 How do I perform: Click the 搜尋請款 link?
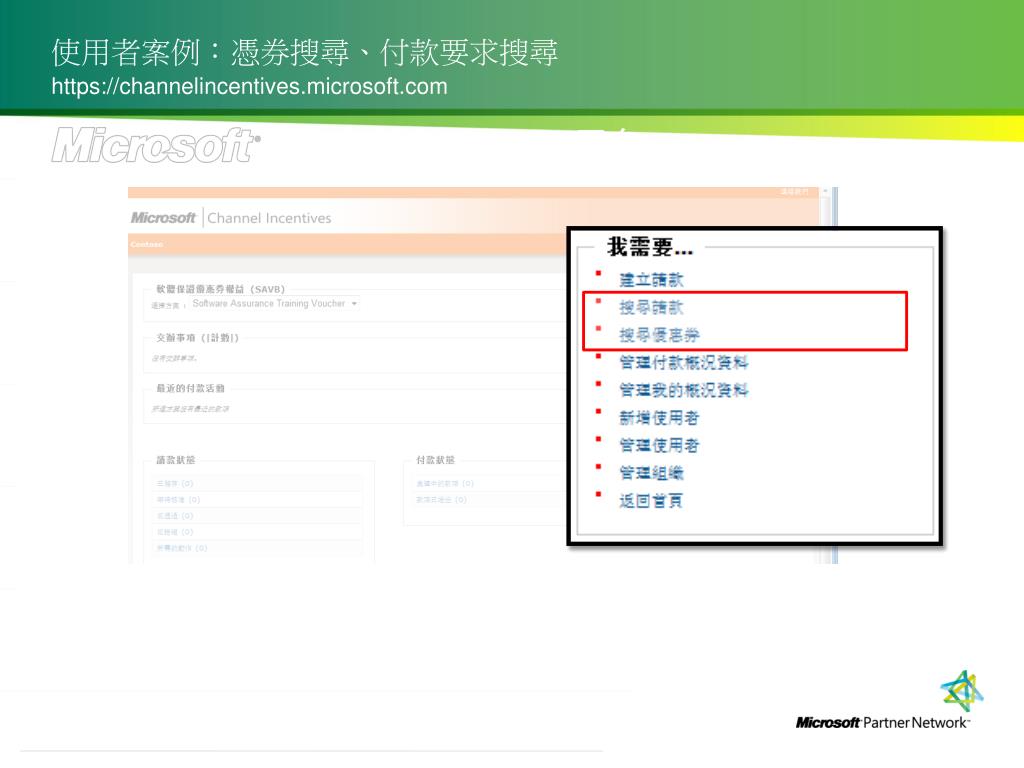click(651, 307)
